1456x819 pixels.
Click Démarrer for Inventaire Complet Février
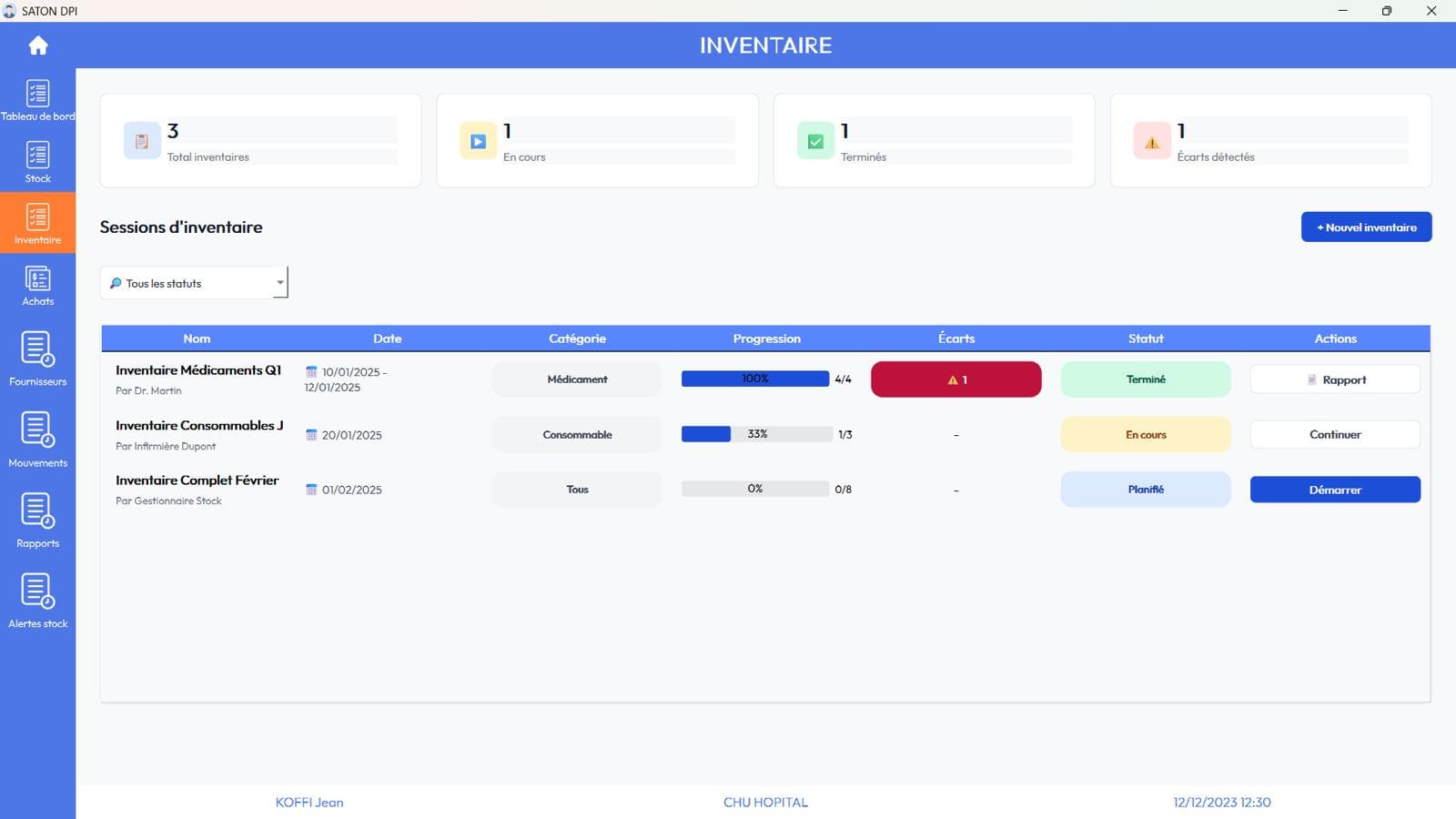(1335, 490)
